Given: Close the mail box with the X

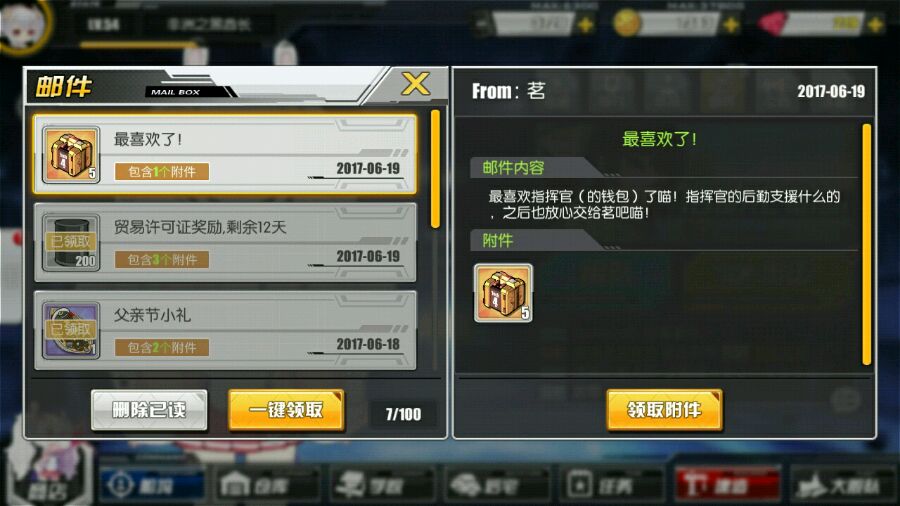Looking at the screenshot, I should pos(415,84).
